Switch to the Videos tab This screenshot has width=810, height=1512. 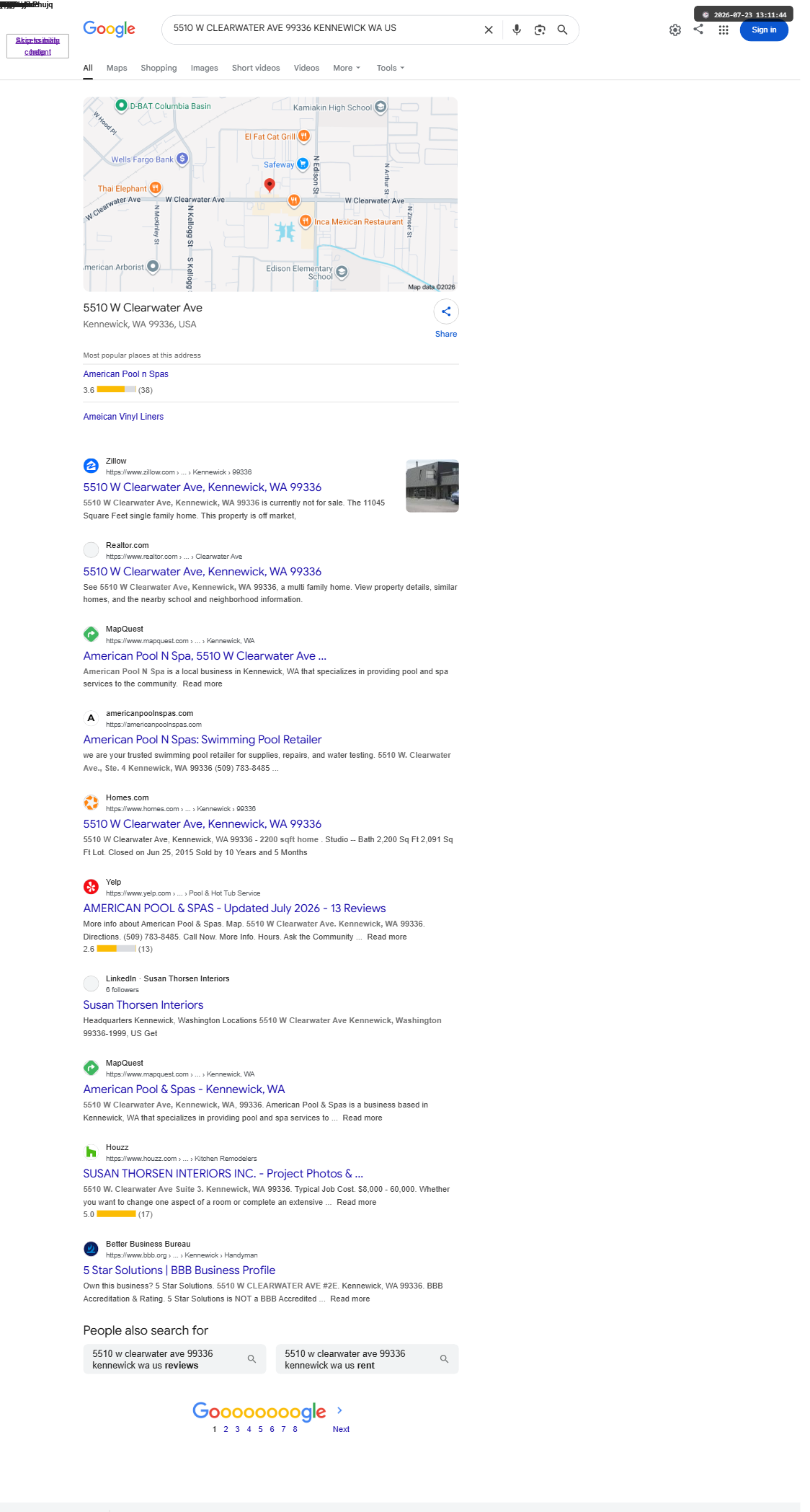pos(306,68)
